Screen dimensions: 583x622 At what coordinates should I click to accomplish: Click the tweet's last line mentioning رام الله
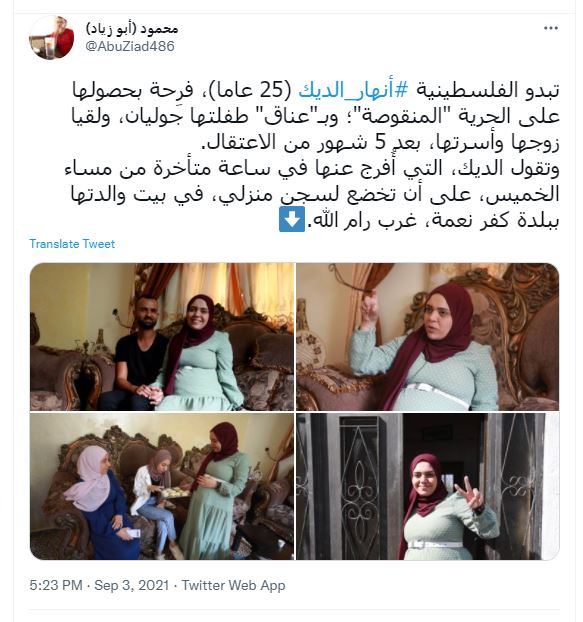(x=420, y=220)
